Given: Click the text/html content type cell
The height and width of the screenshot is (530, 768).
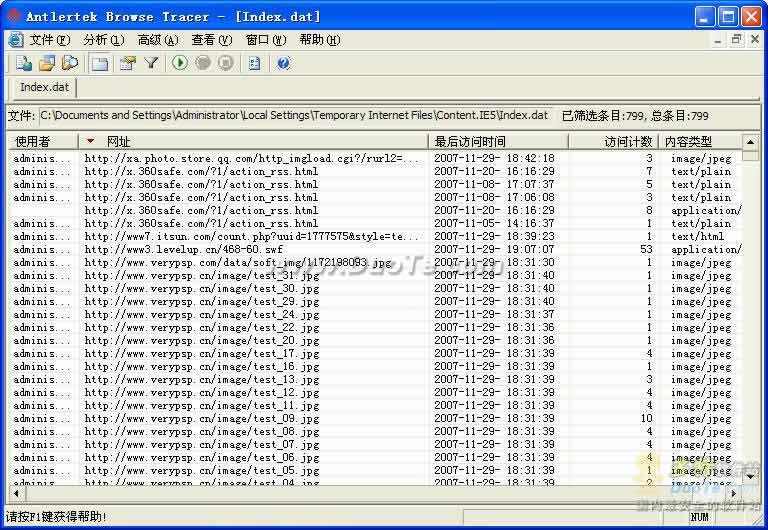Looking at the screenshot, I should 697,236.
